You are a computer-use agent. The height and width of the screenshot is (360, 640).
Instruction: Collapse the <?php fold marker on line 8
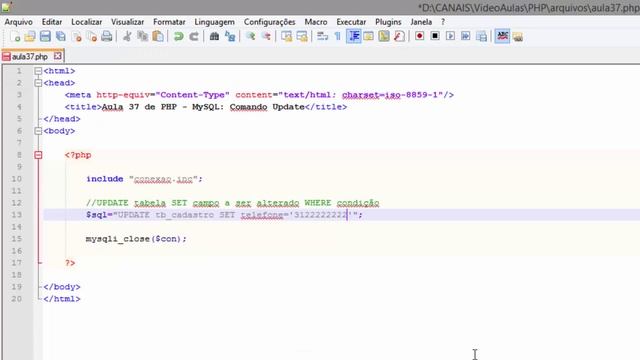pos(38,155)
